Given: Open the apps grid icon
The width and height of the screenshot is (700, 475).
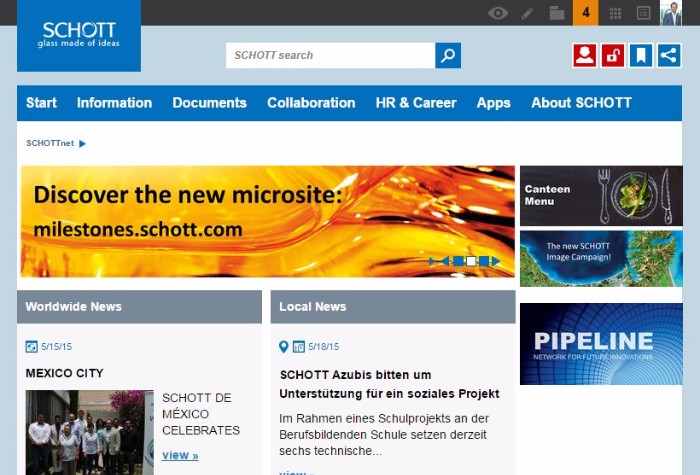Looking at the screenshot, I should pos(615,13).
